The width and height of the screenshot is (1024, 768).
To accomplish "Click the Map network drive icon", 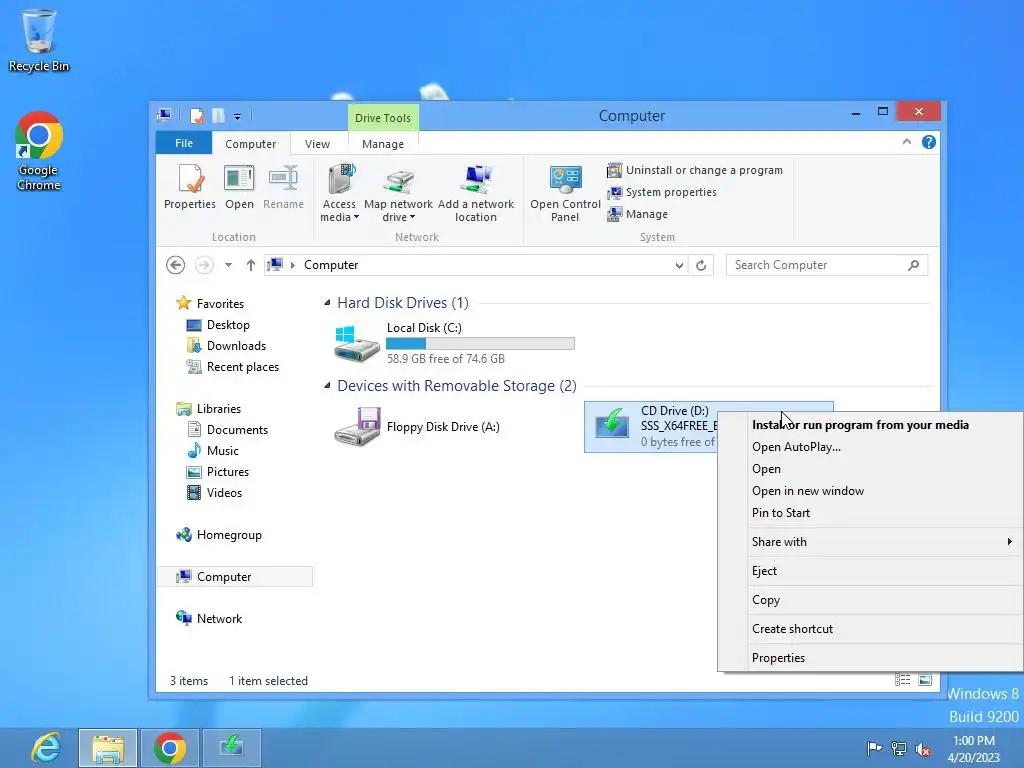I will coord(398,193).
